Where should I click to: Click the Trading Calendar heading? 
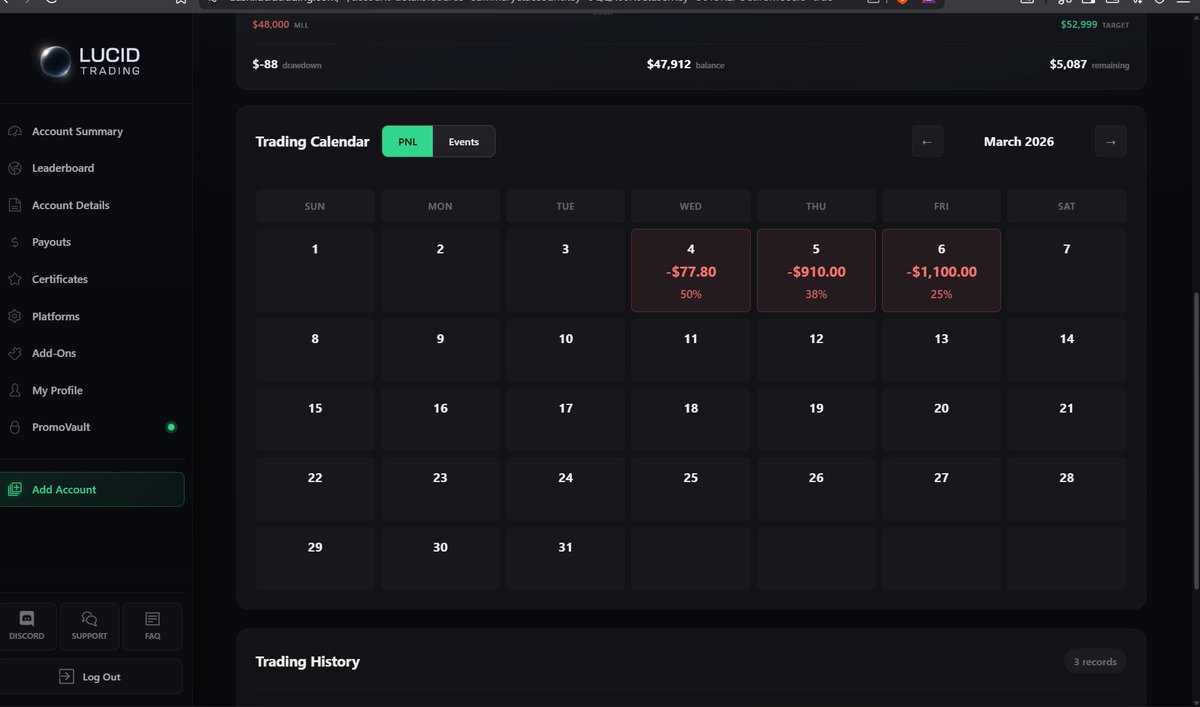click(312, 142)
